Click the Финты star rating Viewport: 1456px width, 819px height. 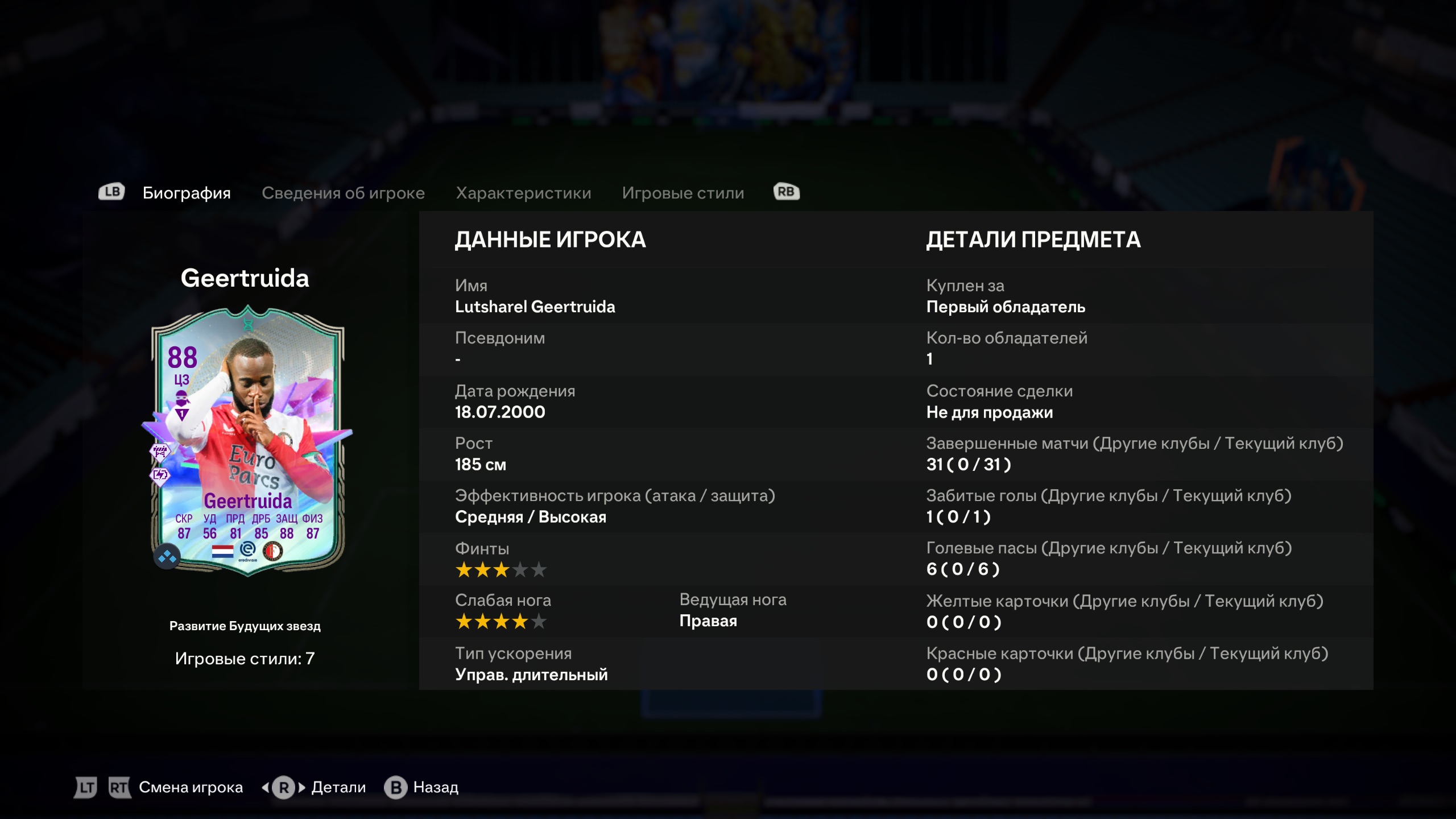point(501,570)
